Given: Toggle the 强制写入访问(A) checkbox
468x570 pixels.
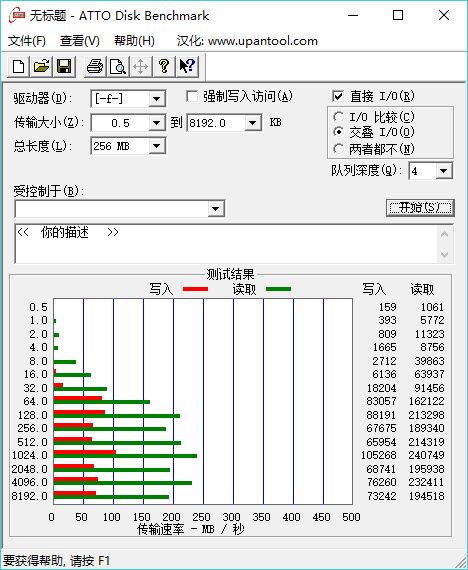Looking at the screenshot, I should [192, 96].
